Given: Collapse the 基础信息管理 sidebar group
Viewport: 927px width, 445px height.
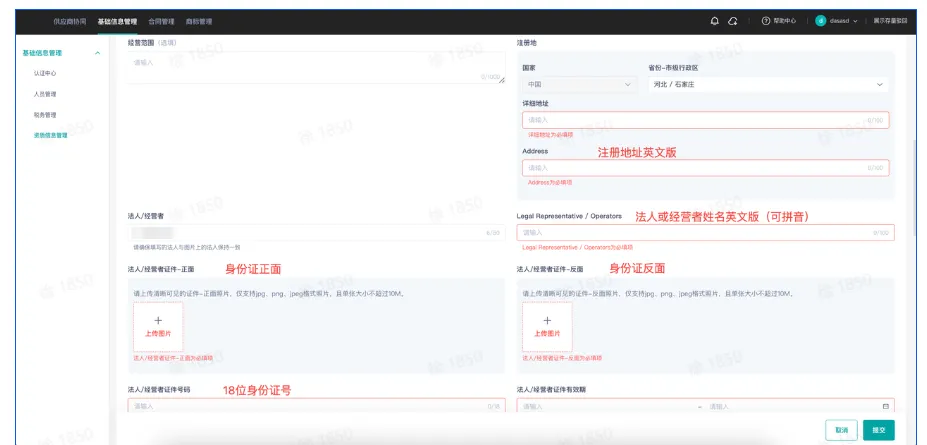Looking at the screenshot, I should [x=98, y=53].
